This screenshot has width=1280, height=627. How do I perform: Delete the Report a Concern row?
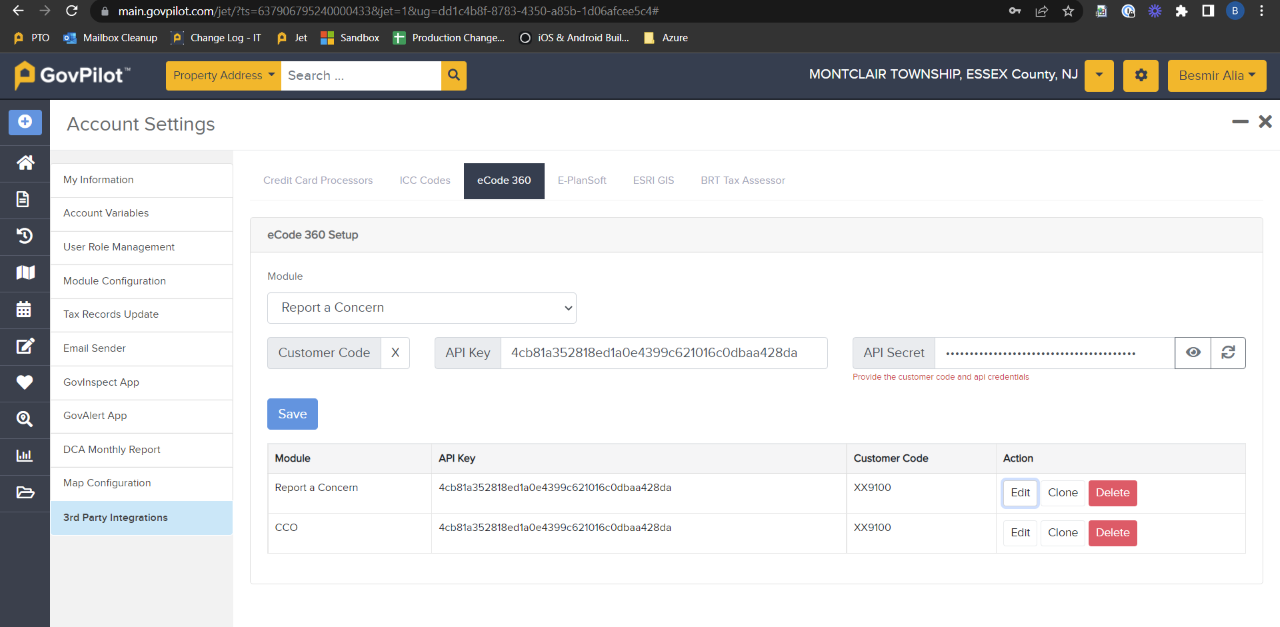click(1113, 493)
